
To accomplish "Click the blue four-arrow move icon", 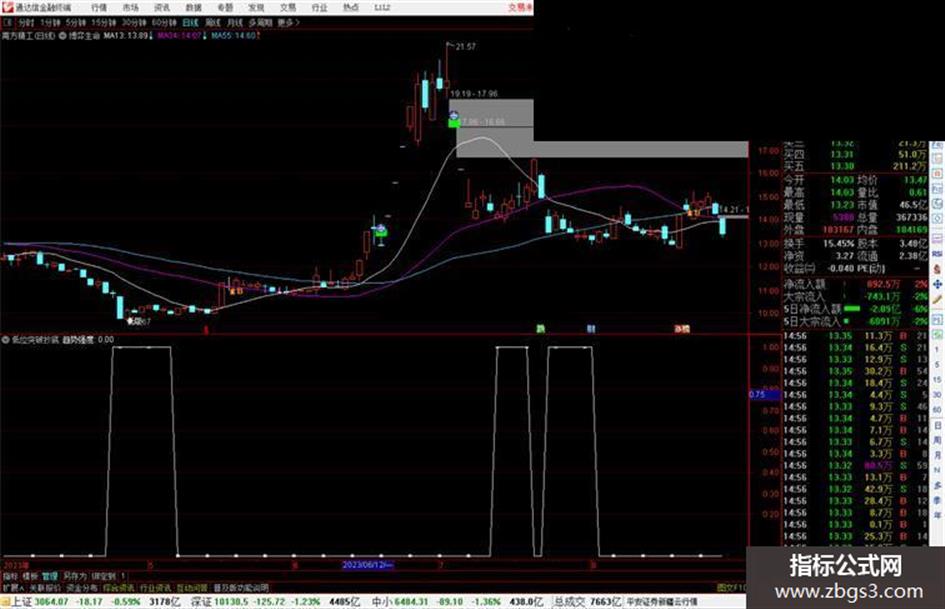I will [937, 283].
